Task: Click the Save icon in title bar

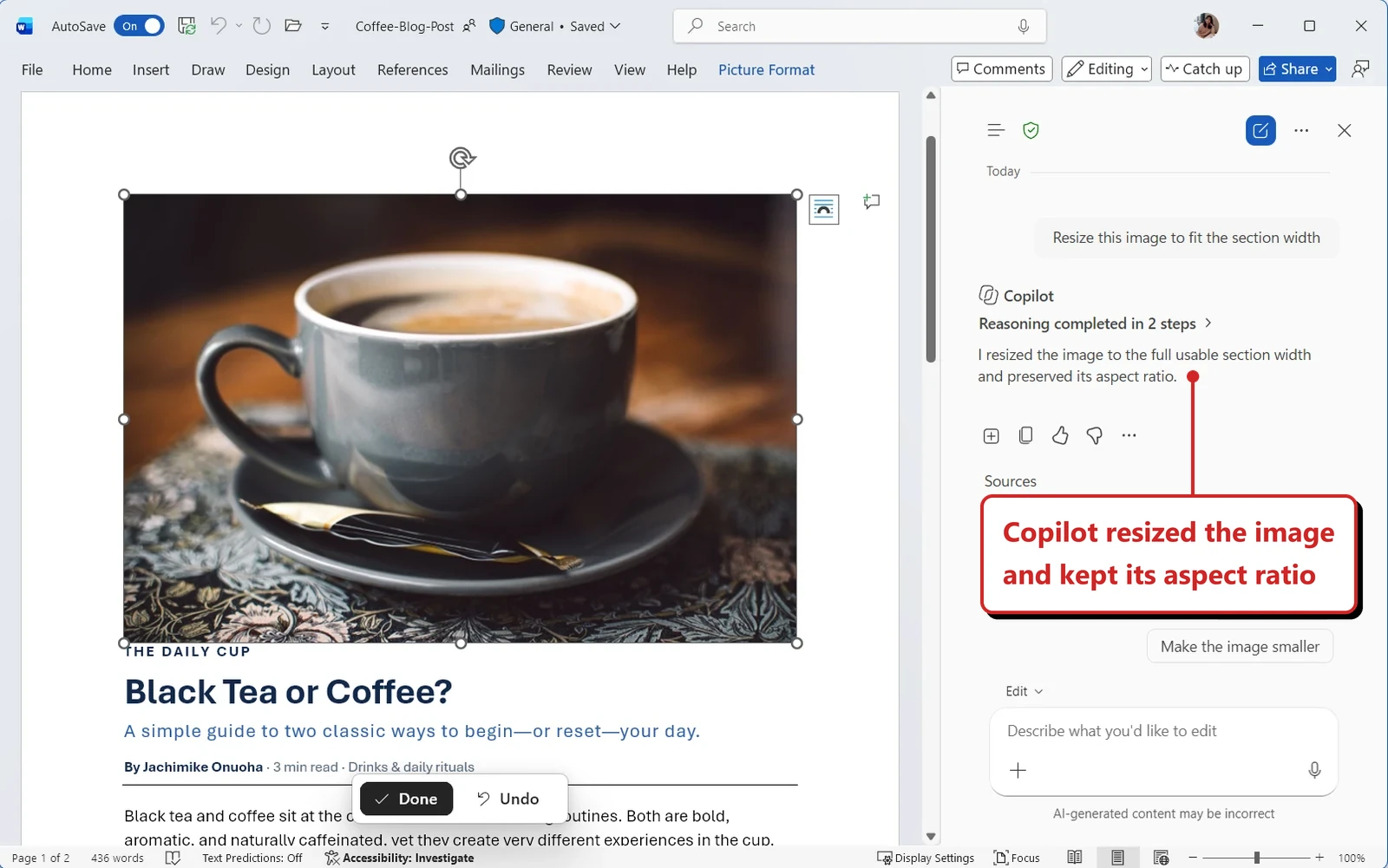Action: 187,26
